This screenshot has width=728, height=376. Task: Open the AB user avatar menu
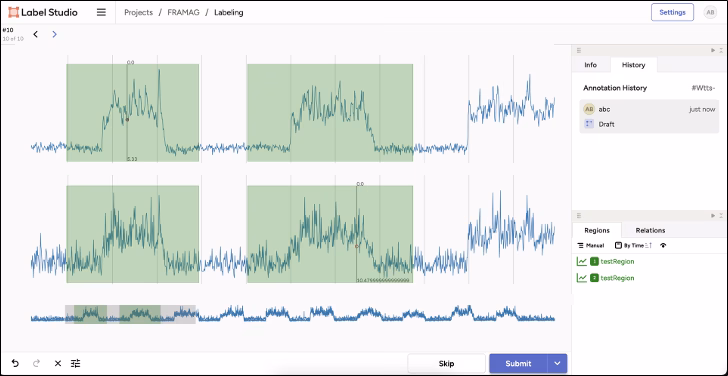pos(710,13)
